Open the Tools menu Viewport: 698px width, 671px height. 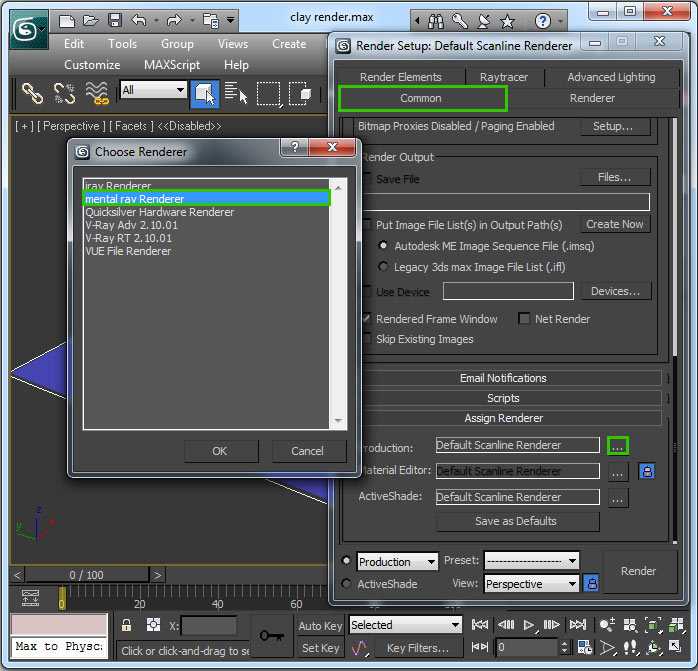click(x=122, y=44)
